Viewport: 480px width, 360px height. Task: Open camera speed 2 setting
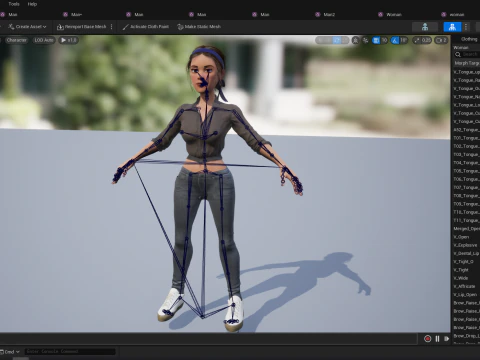click(x=441, y=40)
